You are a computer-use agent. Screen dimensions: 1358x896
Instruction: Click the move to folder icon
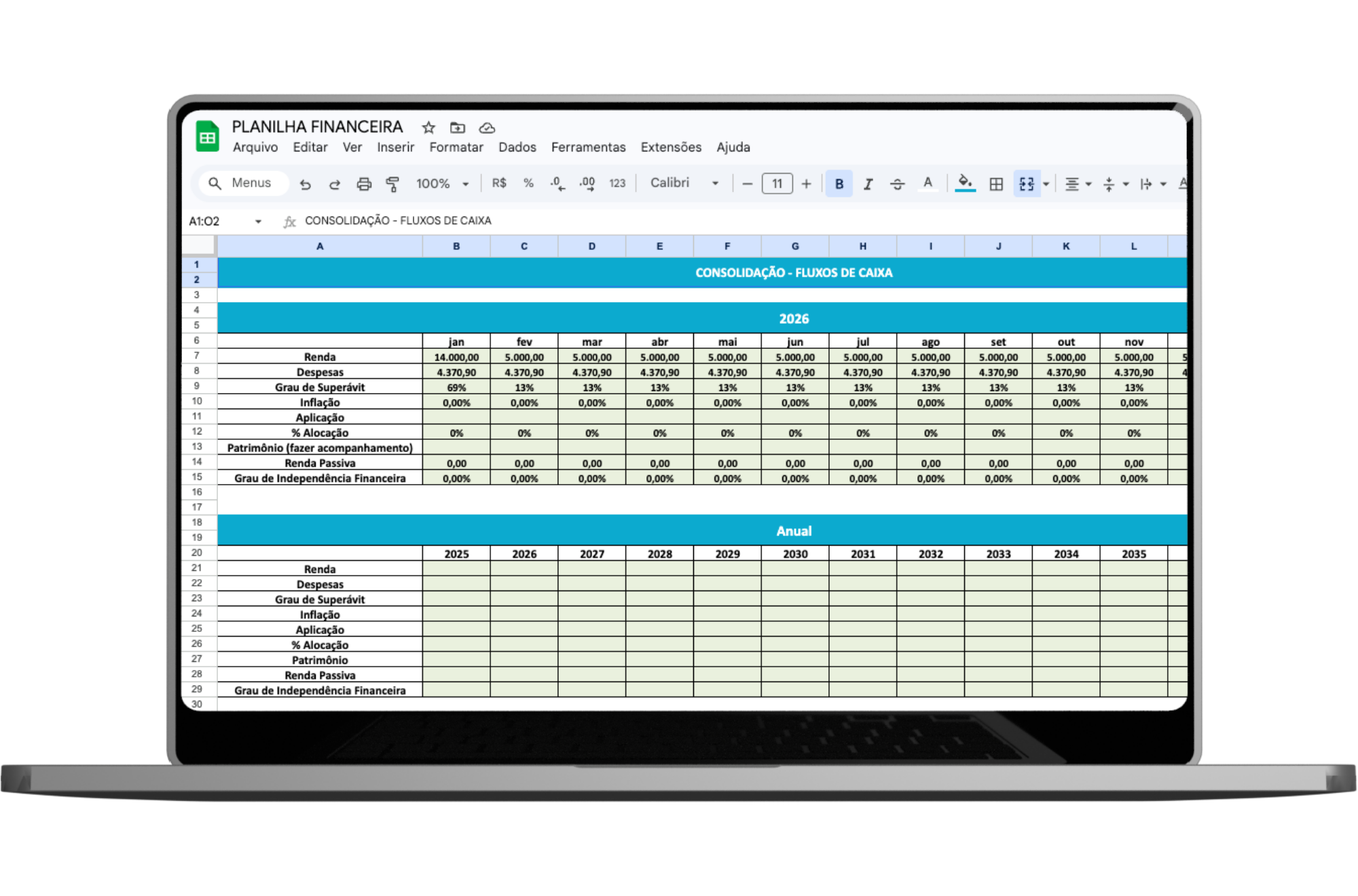[x=458, y=128]
